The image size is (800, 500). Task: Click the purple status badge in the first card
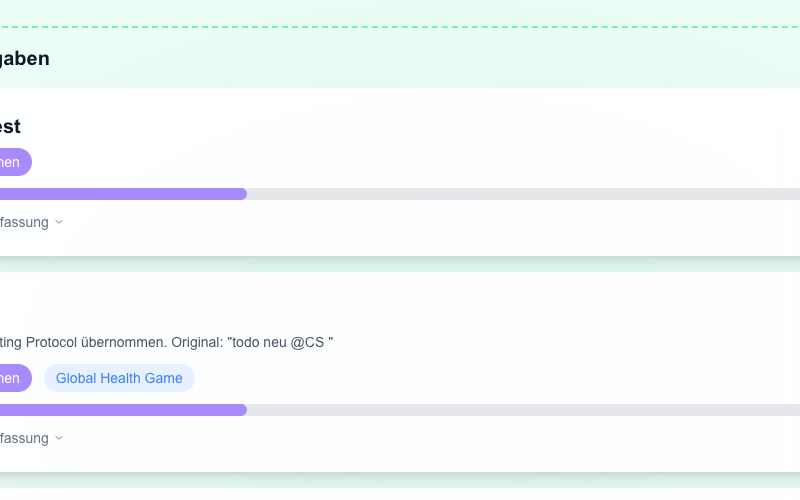point(13,162)
